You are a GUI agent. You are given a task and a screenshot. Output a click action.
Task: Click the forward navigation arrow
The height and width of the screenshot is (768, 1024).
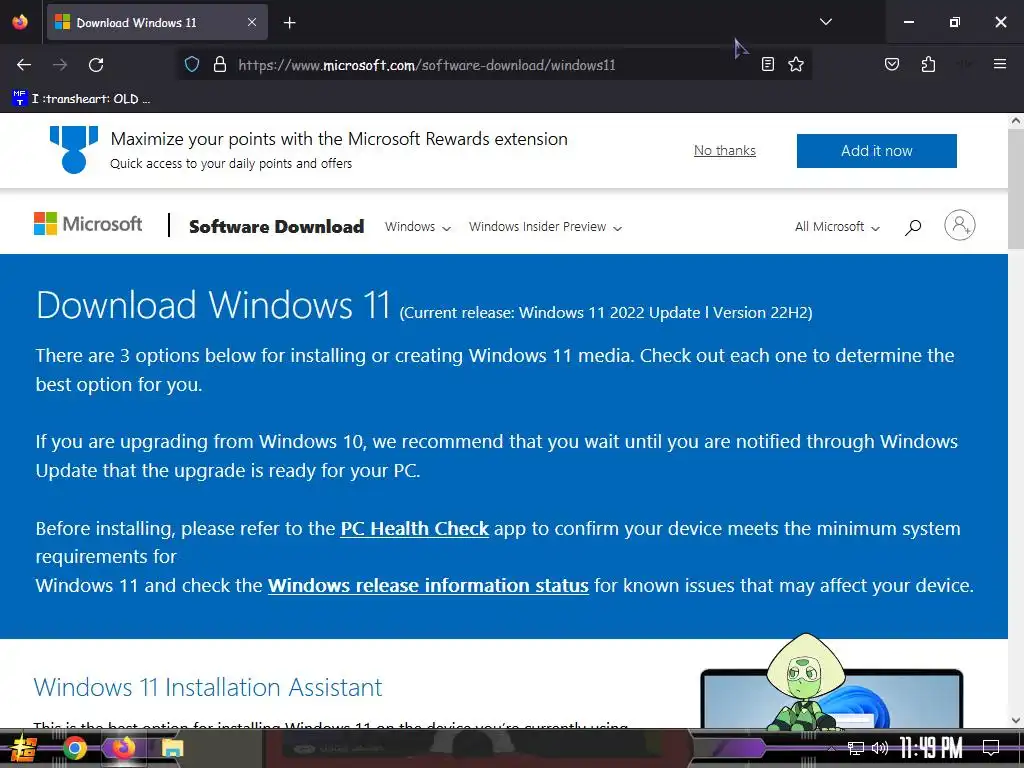[60, 65]
